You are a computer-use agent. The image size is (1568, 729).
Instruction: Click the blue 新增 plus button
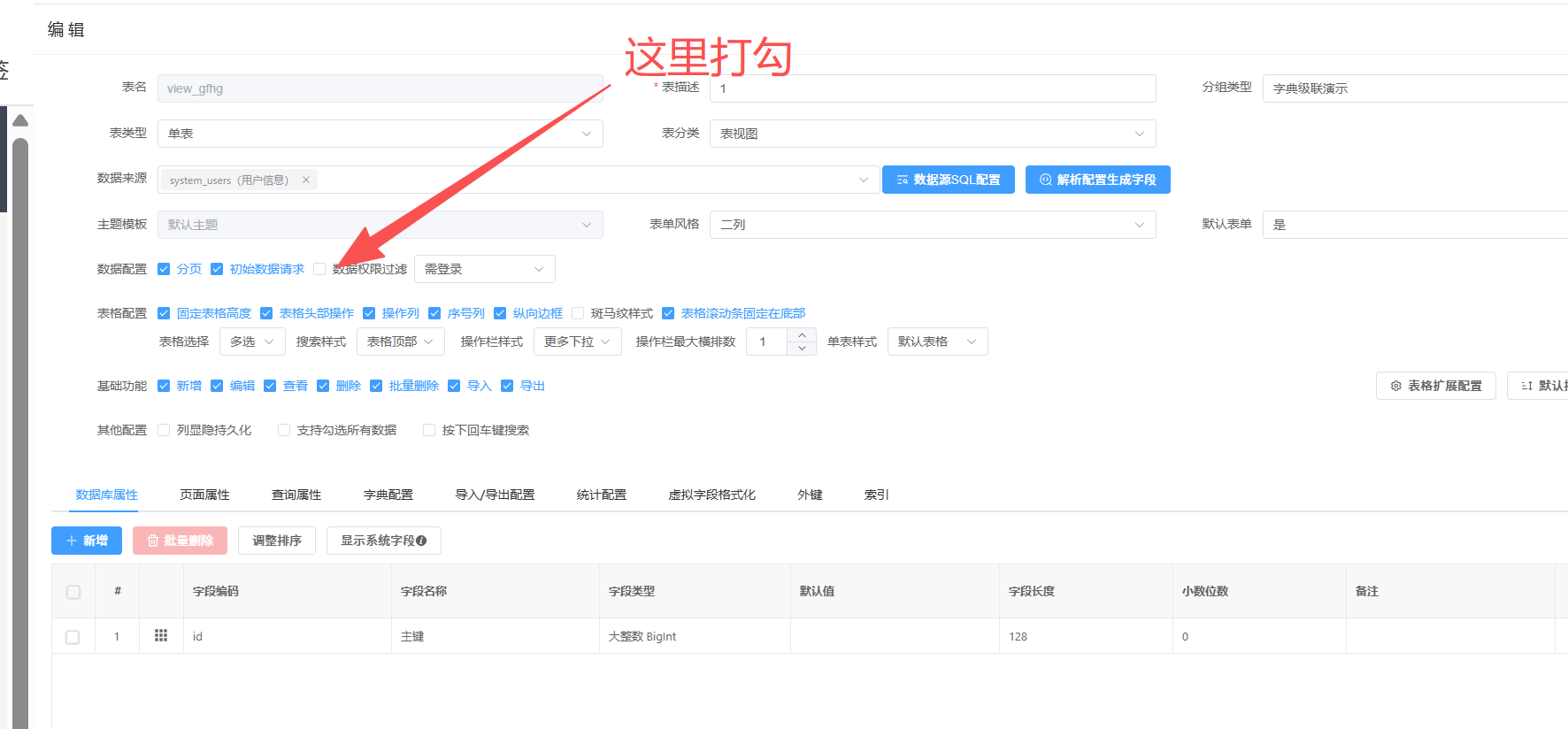(87, 541)
